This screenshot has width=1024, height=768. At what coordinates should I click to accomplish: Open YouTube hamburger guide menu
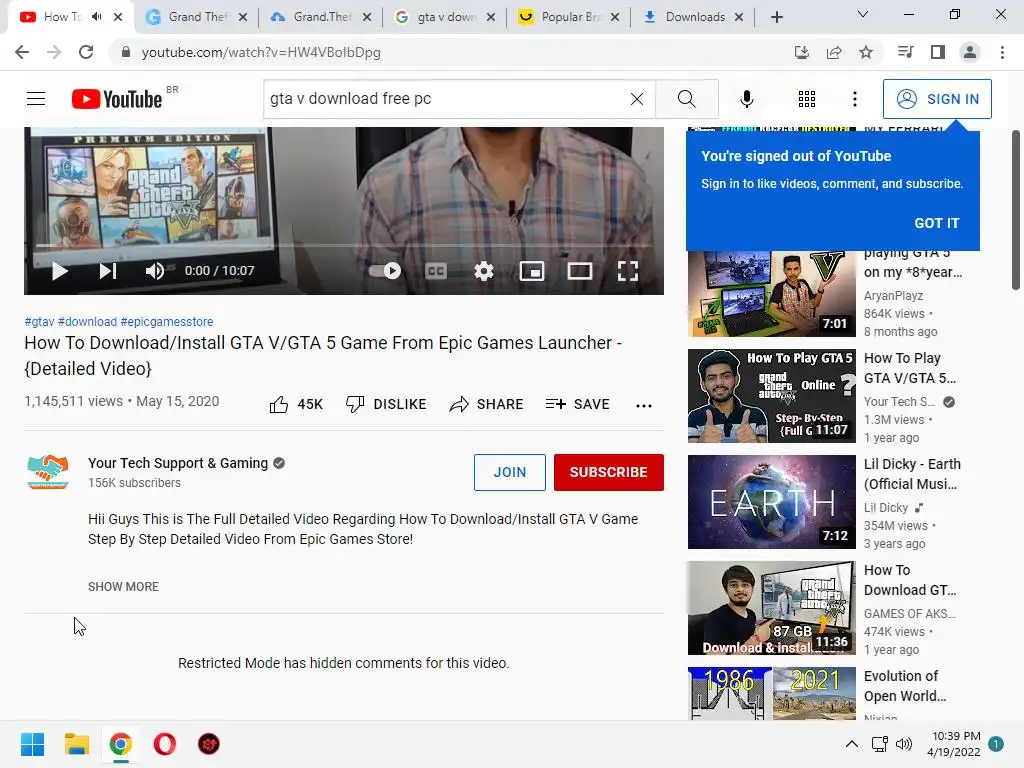(x=36, y=99)
